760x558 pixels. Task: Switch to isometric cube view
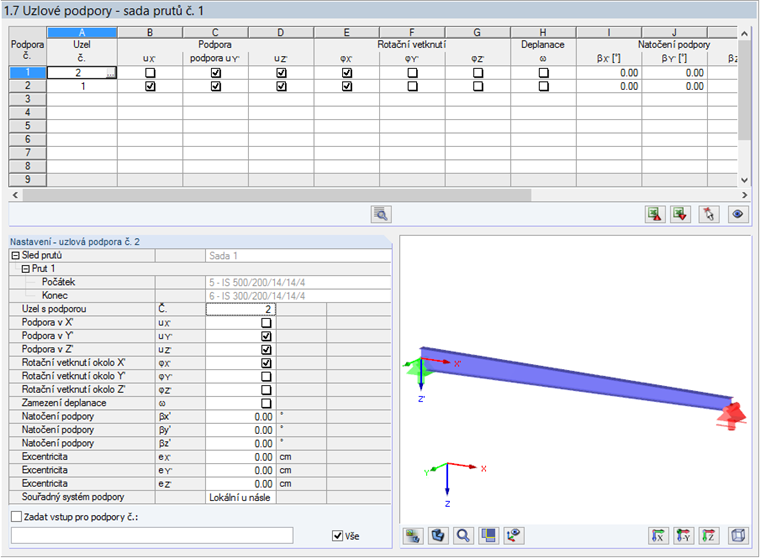point(738,536)
